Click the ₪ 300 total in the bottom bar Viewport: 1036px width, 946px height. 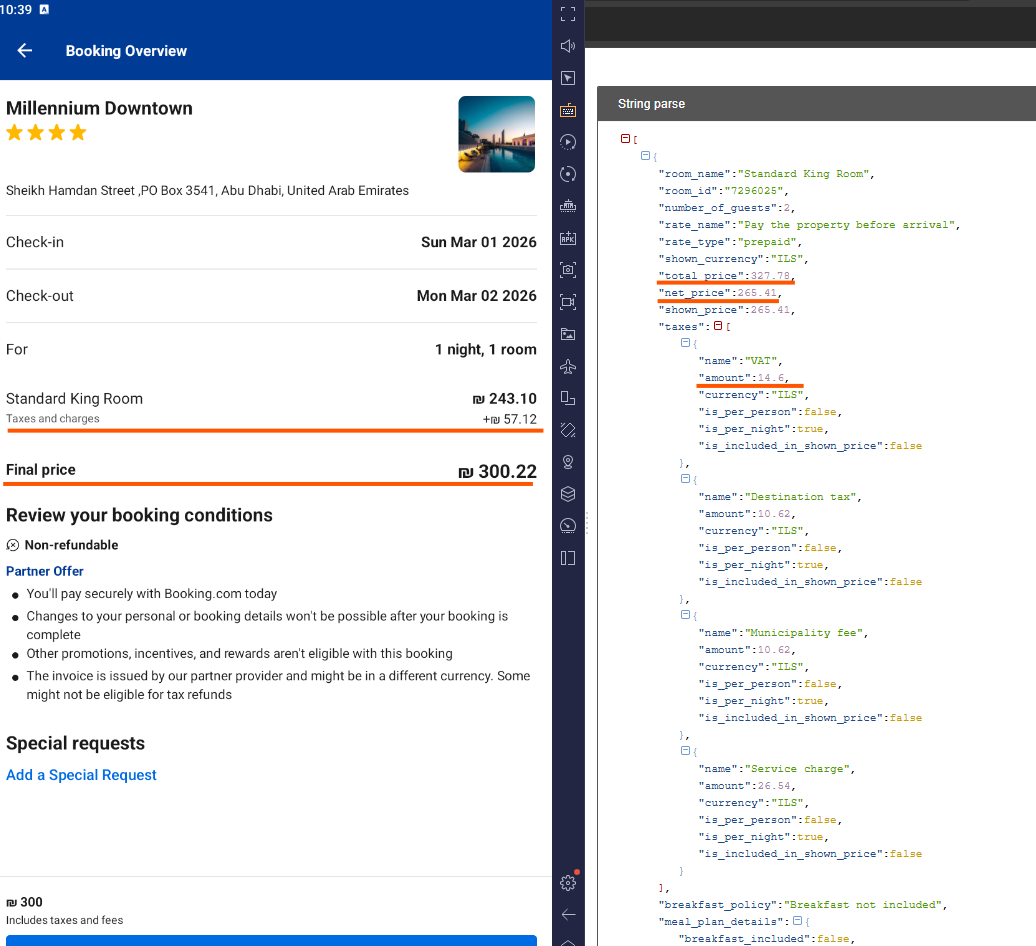[x=24, y=902]
